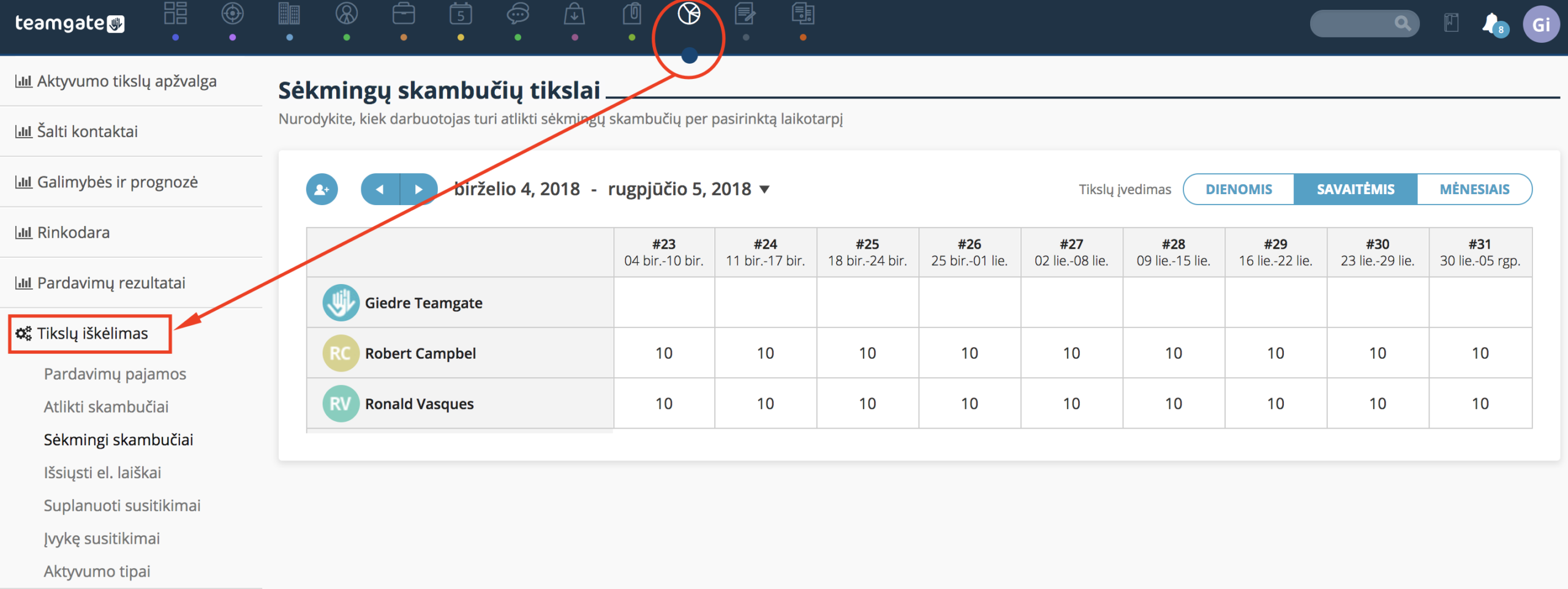
Task: Open the bookmark icon in header
Action: 1451,23
